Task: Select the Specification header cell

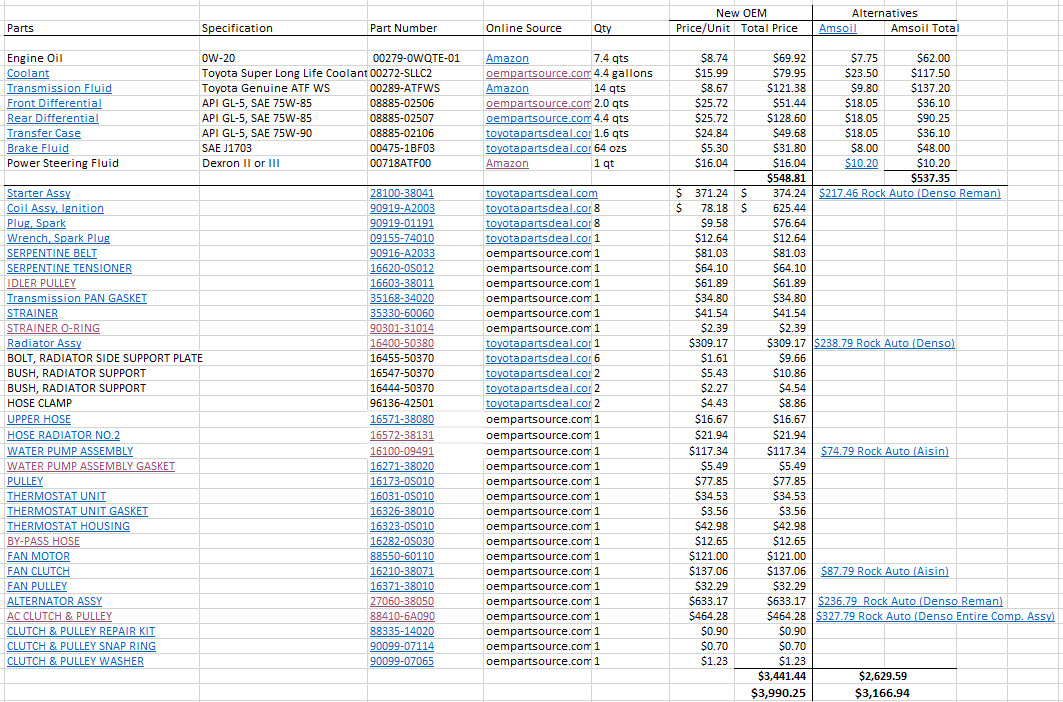Action: point(283,28)
